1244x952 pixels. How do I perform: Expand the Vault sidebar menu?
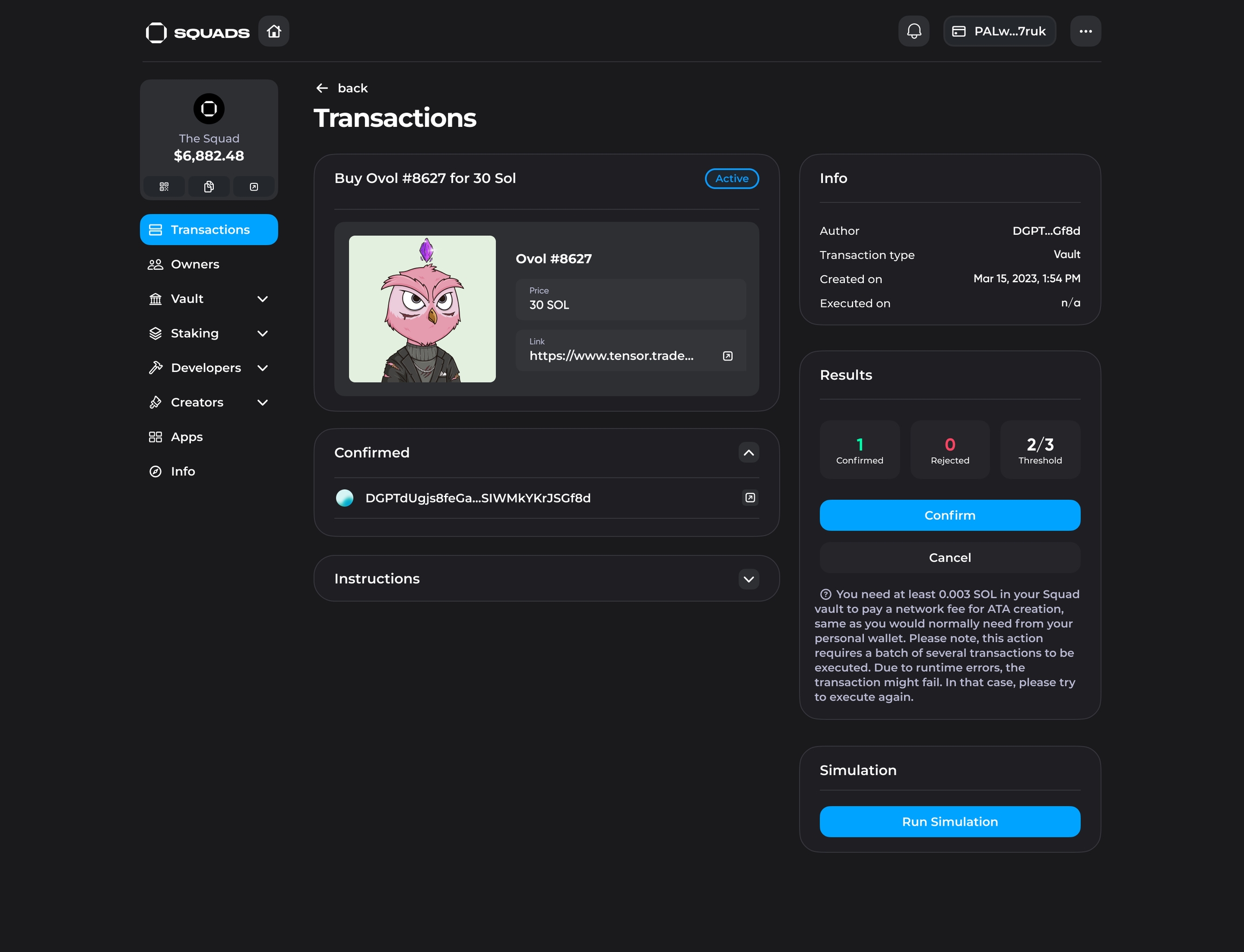click(262, 298)
